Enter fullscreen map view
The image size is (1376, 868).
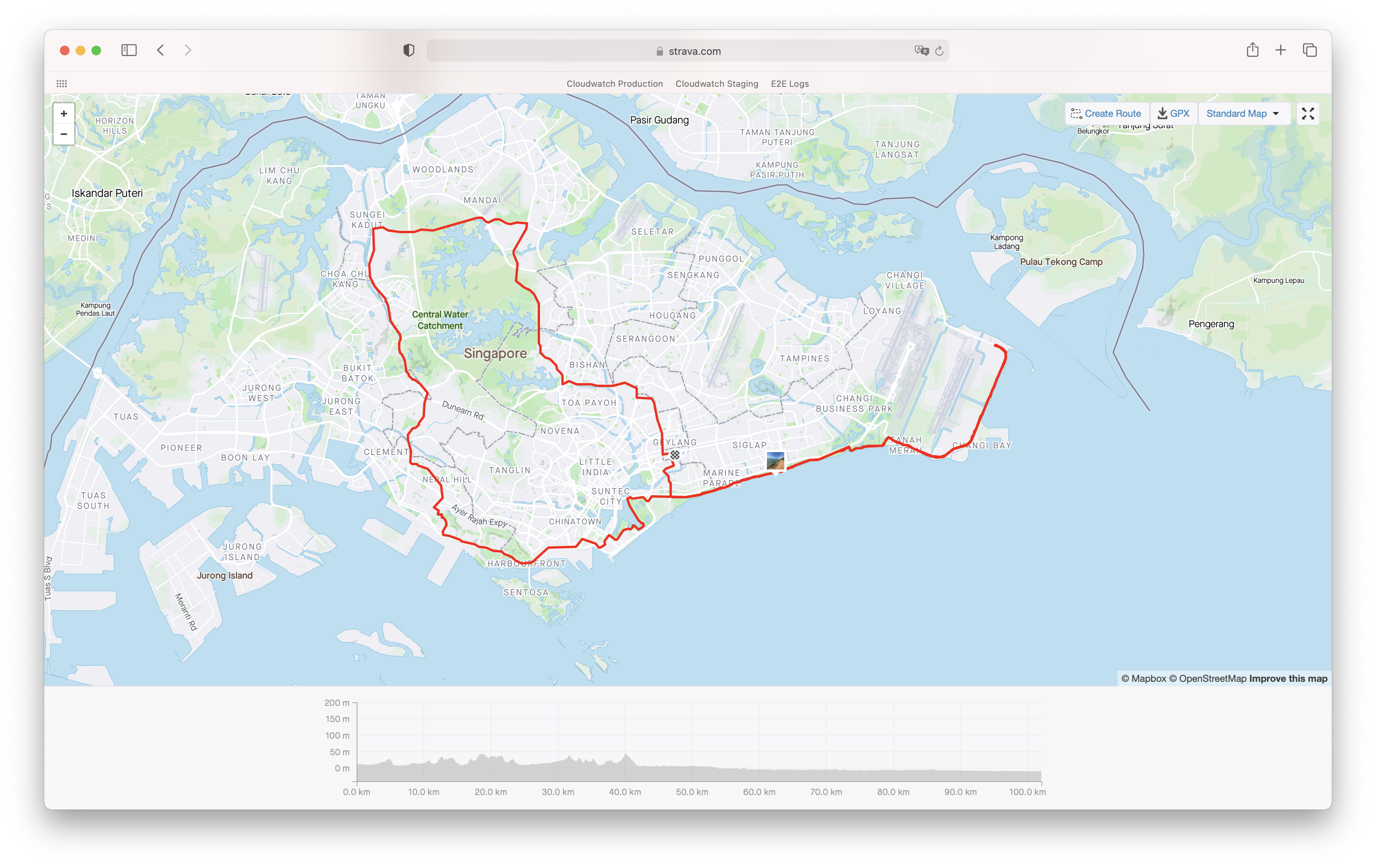pos(1307,114)
